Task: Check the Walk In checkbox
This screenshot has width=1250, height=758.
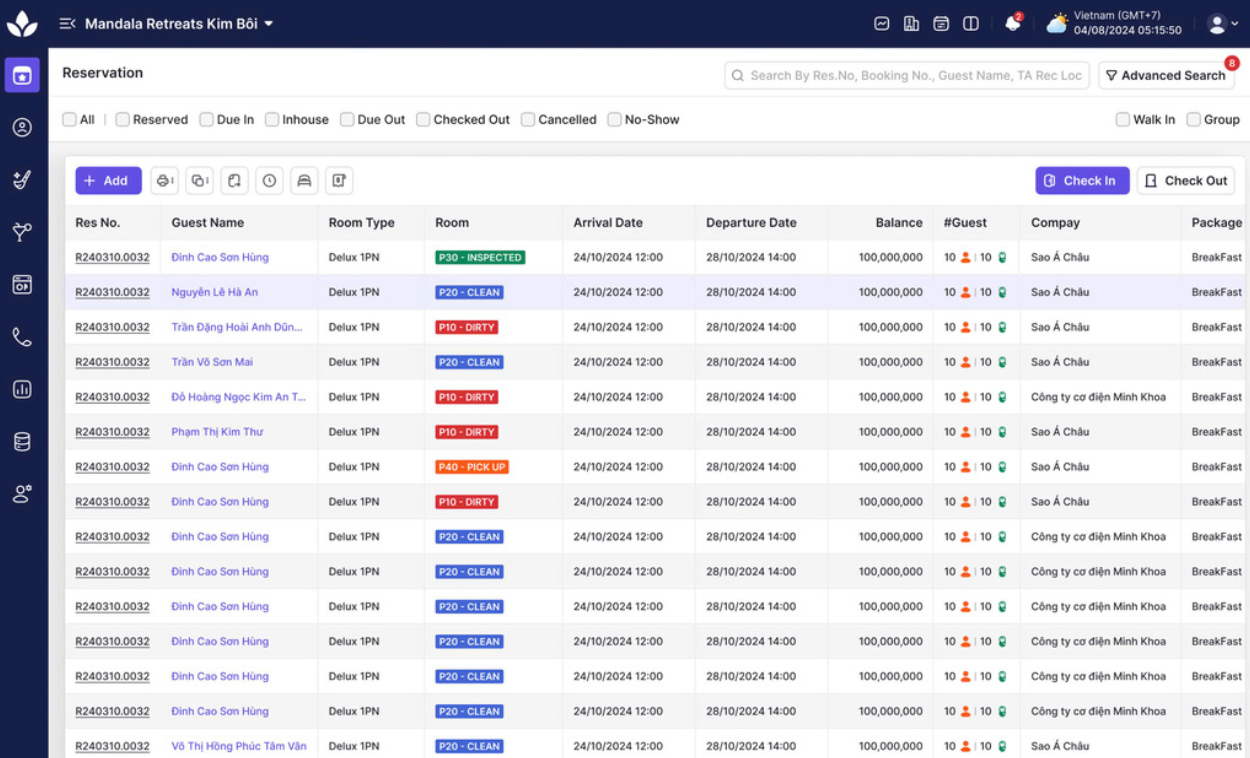Action: tap(1122, 120)
